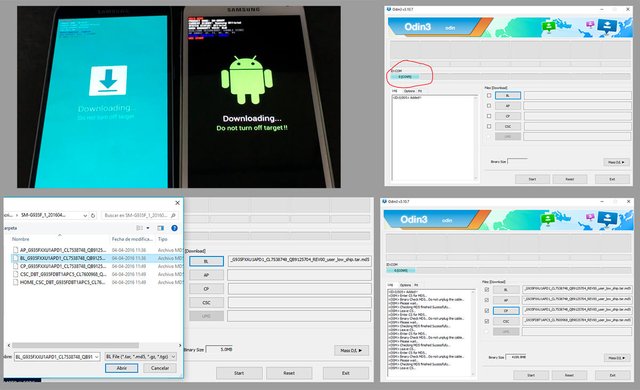Switch to the Options tab in the empty Odin window
The width and height of the screenshot is (640, 390).
[x=409, y=91]
